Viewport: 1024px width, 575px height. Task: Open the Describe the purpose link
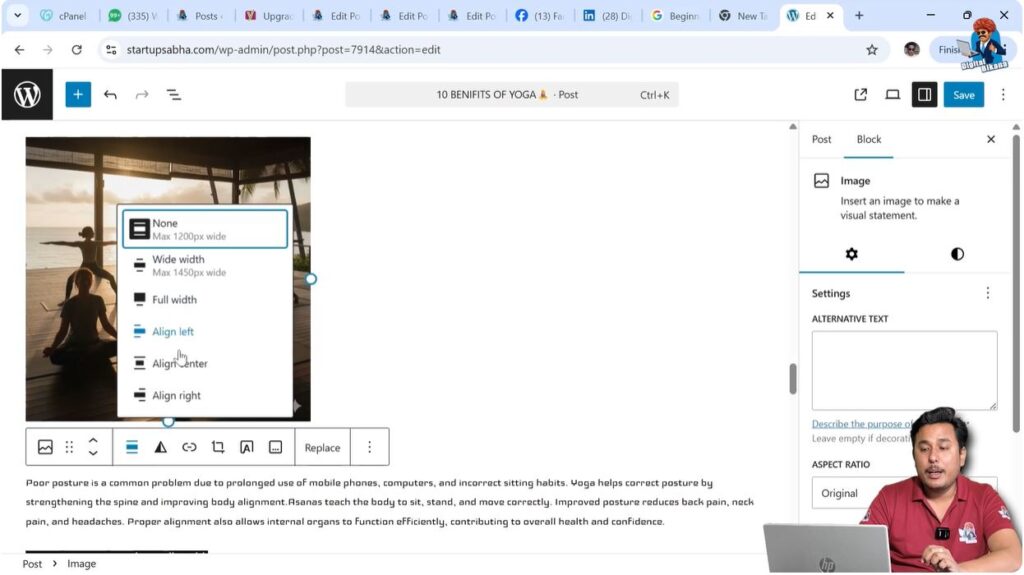(x=862, y=423)
